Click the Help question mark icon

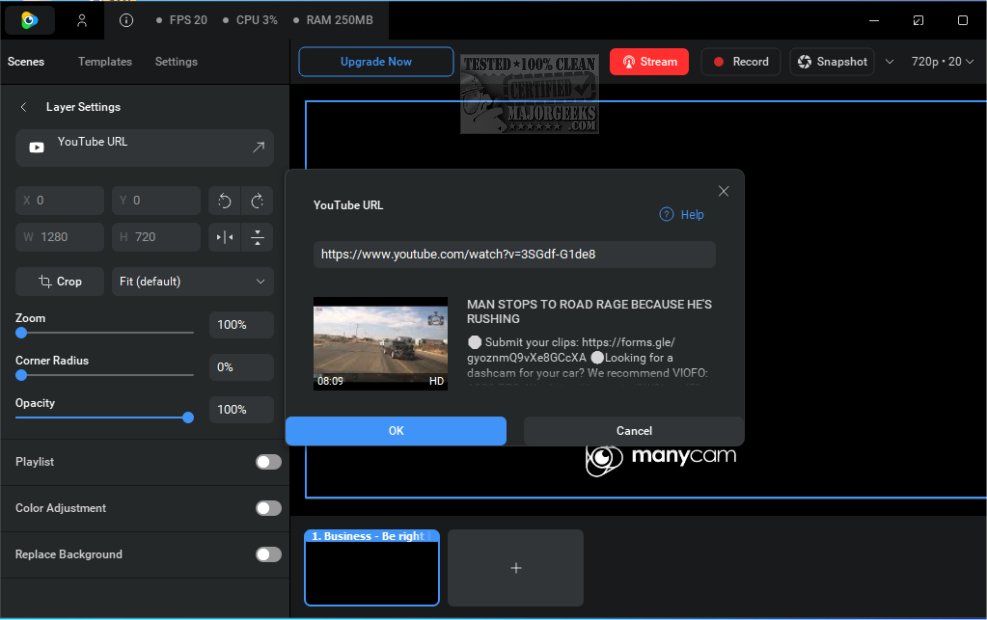[x=666, y=215]
